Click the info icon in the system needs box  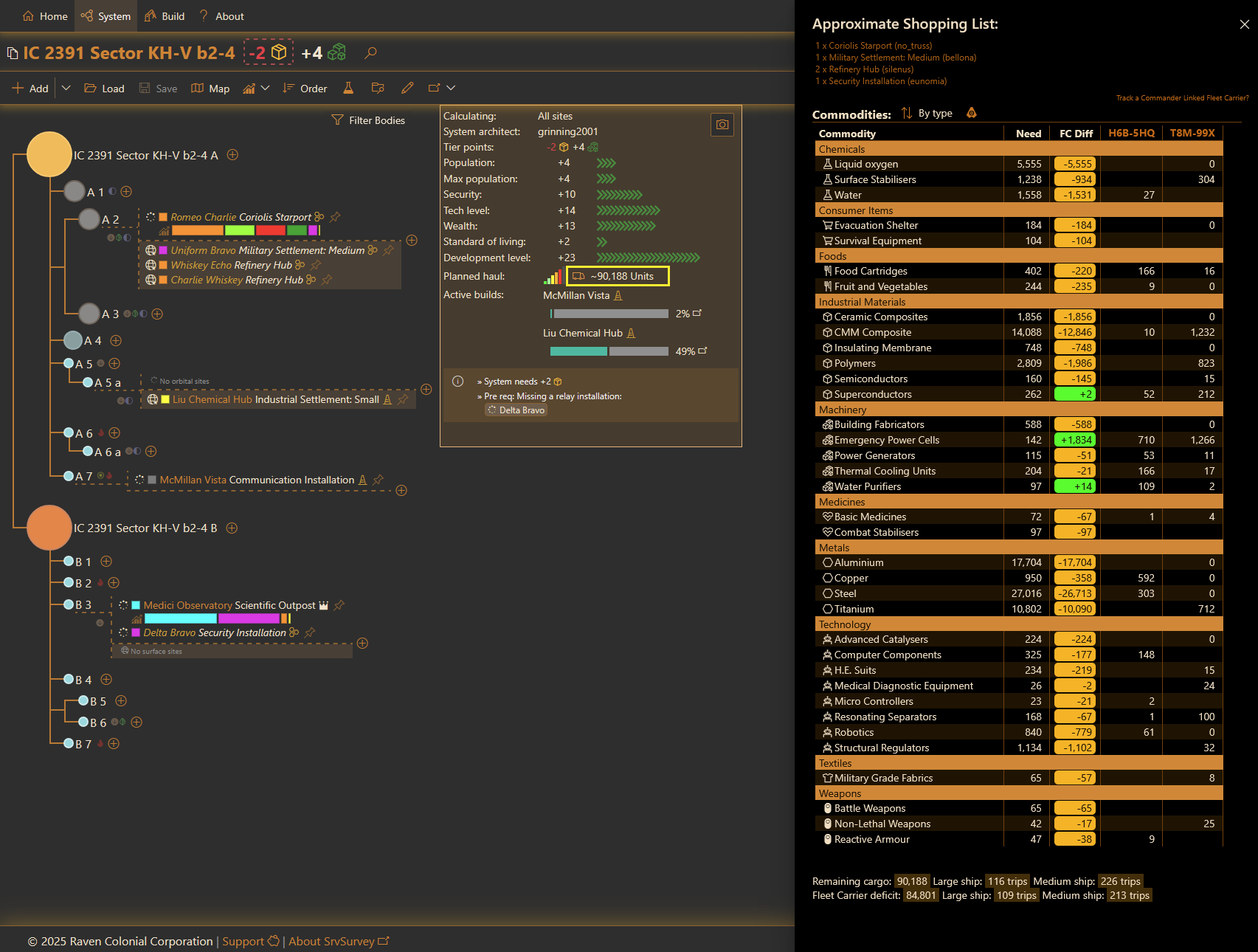[x=457, y=382]
